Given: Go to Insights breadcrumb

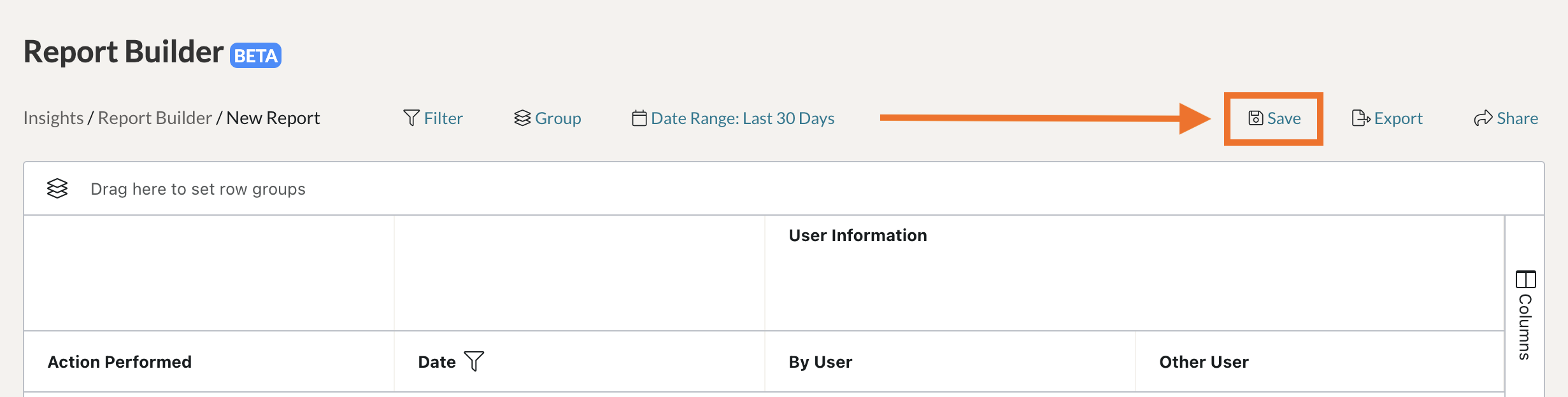Looking at the screenshot, I should tap(53, 118).
